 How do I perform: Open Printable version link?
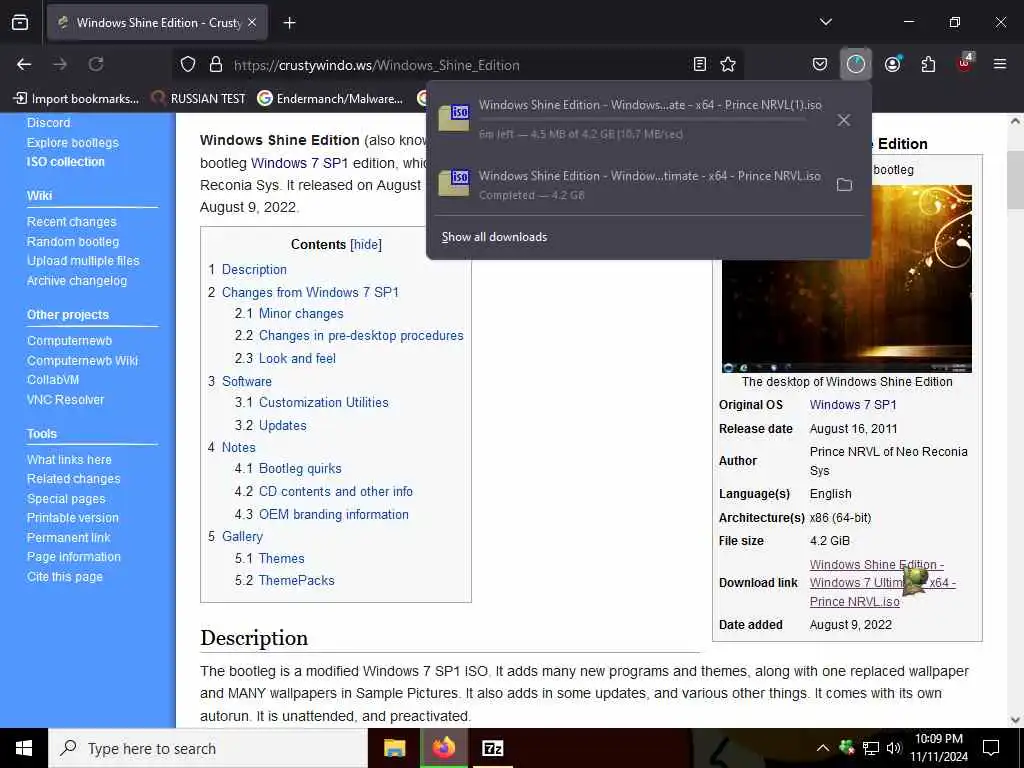coord(72,518)
